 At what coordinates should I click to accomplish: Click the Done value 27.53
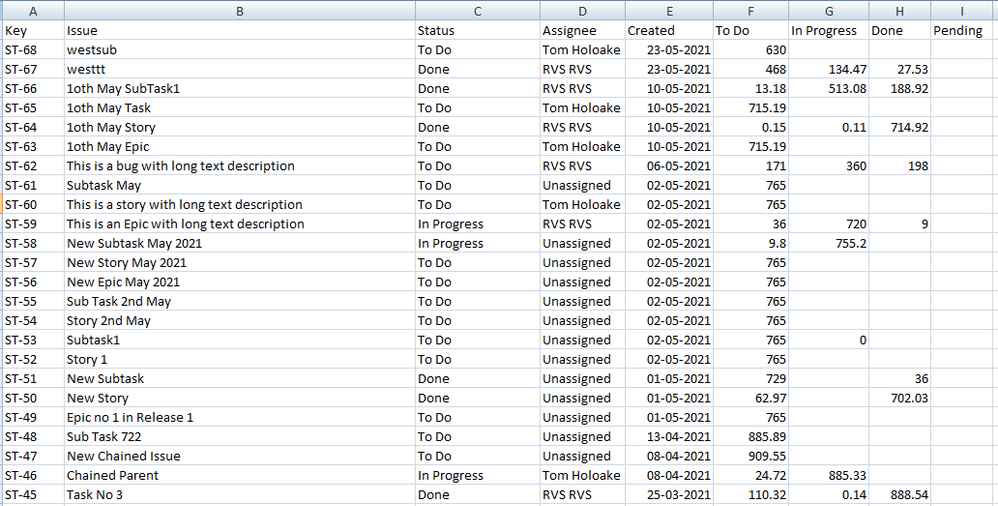pyautogui.click(x=899, y=69)
